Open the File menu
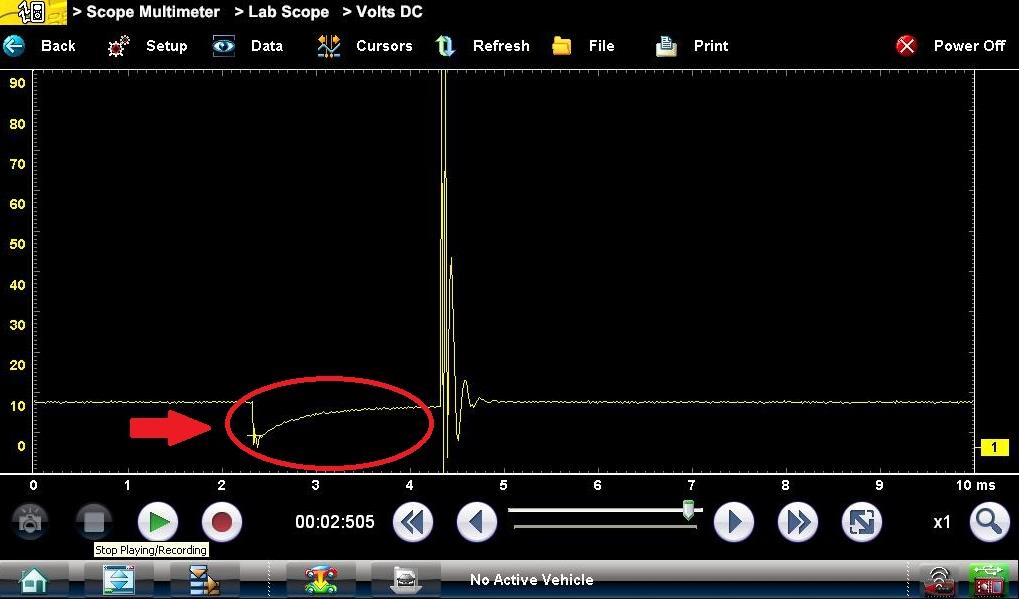Screen dimensions: 1019x599 [583, 46]
